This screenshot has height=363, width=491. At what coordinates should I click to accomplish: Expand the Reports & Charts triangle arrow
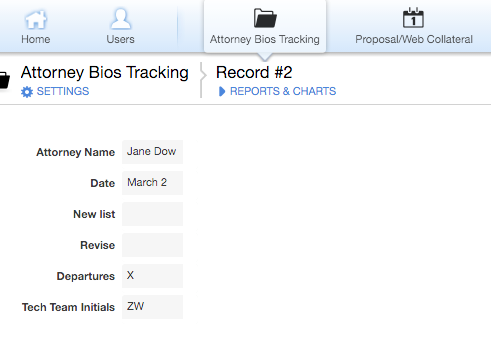click(x=222, y=91)
